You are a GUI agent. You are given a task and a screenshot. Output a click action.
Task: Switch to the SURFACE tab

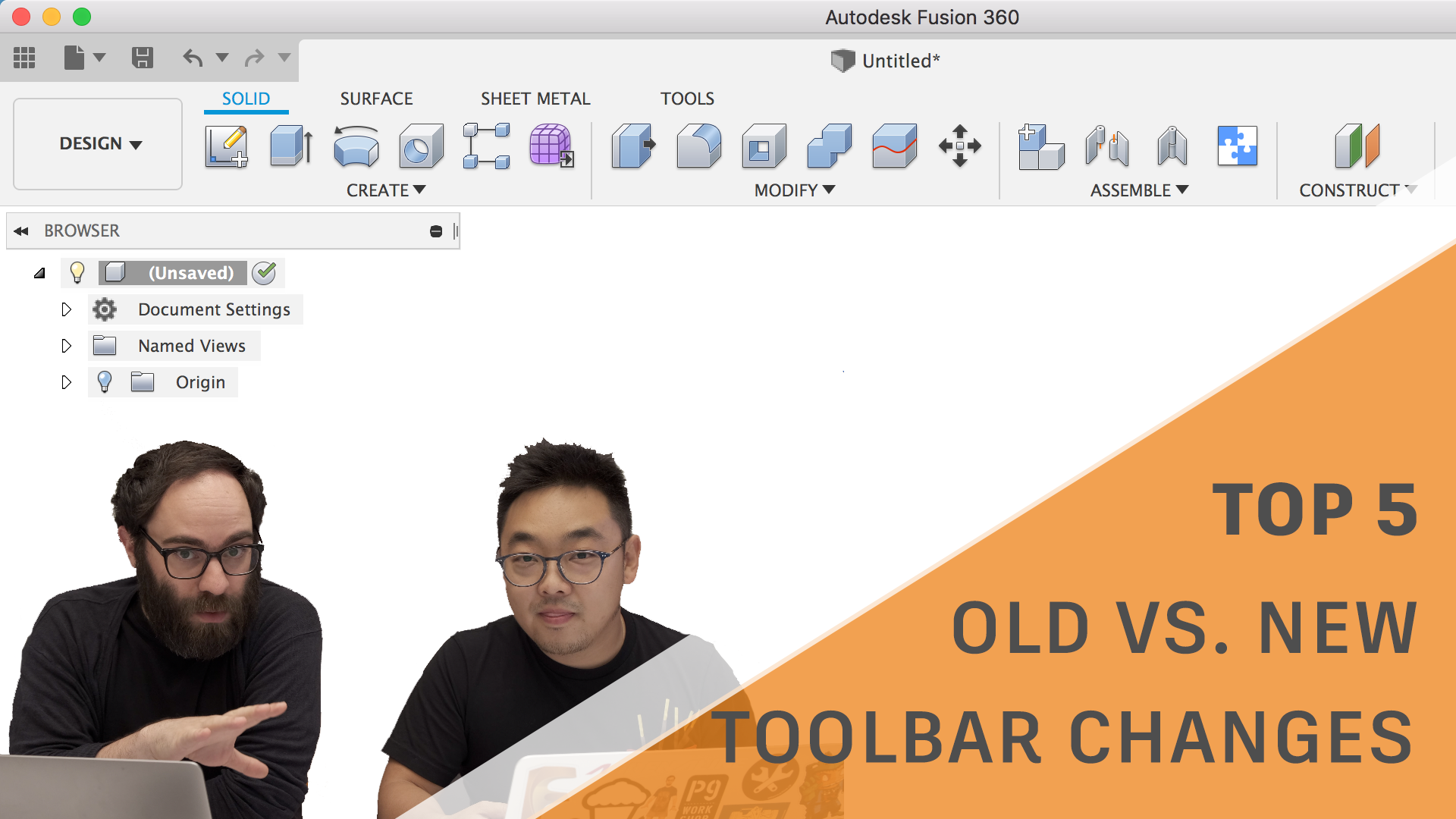coord(376,99)
